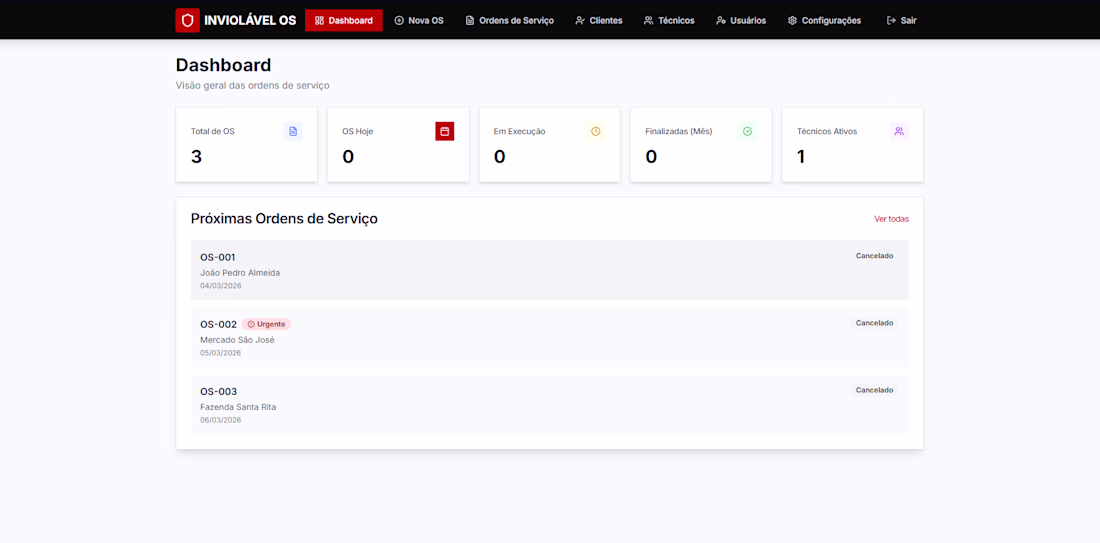This screenshot has height=543, width=1100.
Task: Click the user-gear icon beside Usuários
Action: tap(720, 20)
